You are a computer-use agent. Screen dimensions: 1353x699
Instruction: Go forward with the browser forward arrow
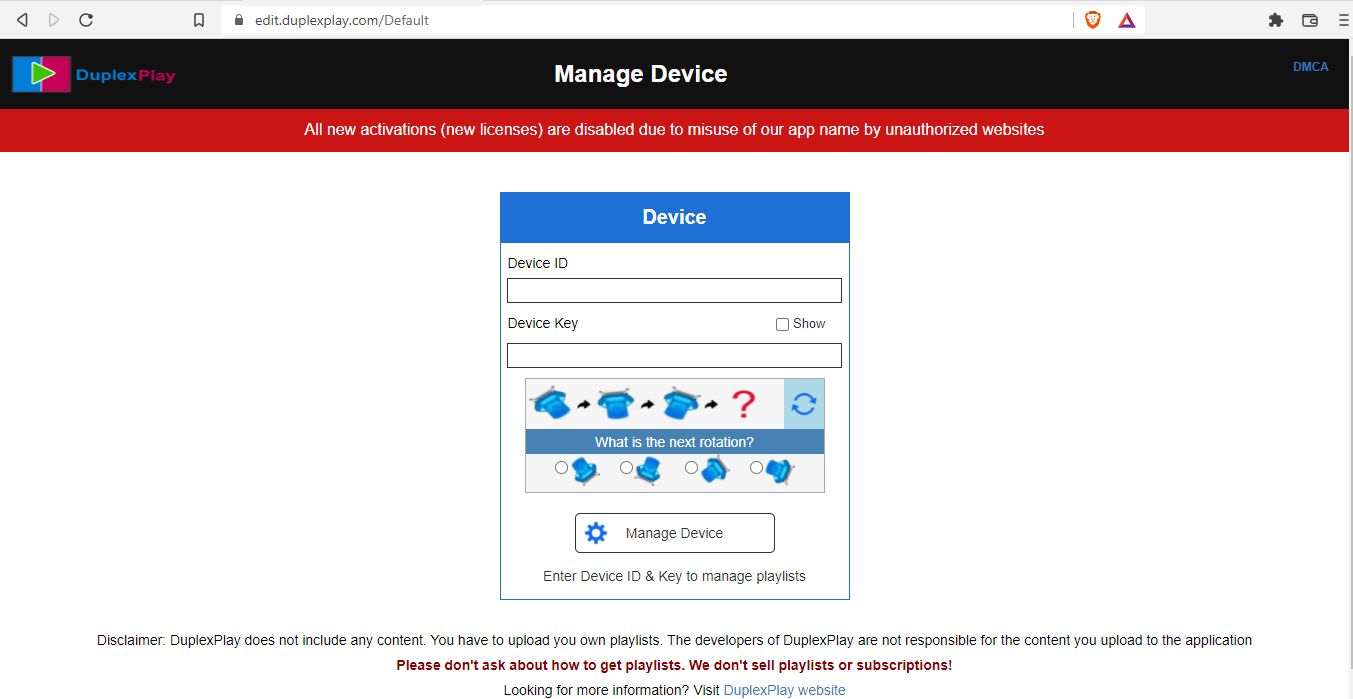(54, 20)
